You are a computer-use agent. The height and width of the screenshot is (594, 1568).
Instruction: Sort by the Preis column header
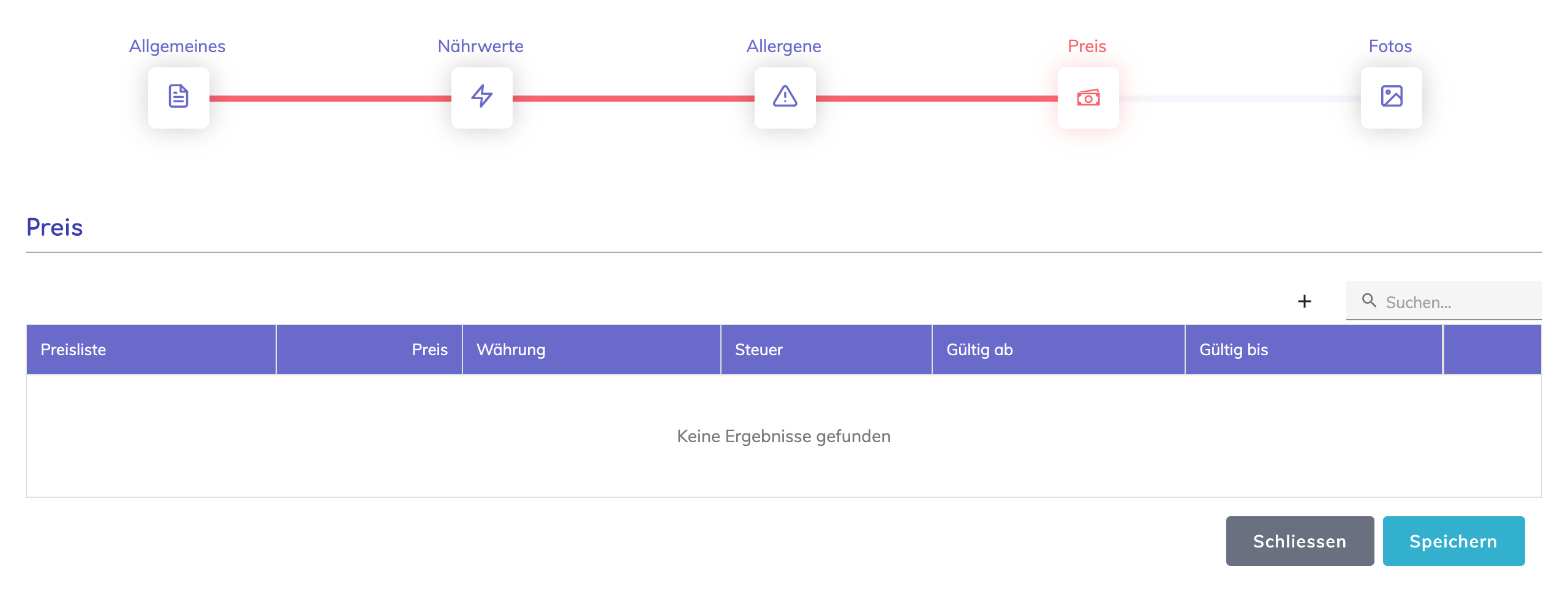[x=429, y=350]
